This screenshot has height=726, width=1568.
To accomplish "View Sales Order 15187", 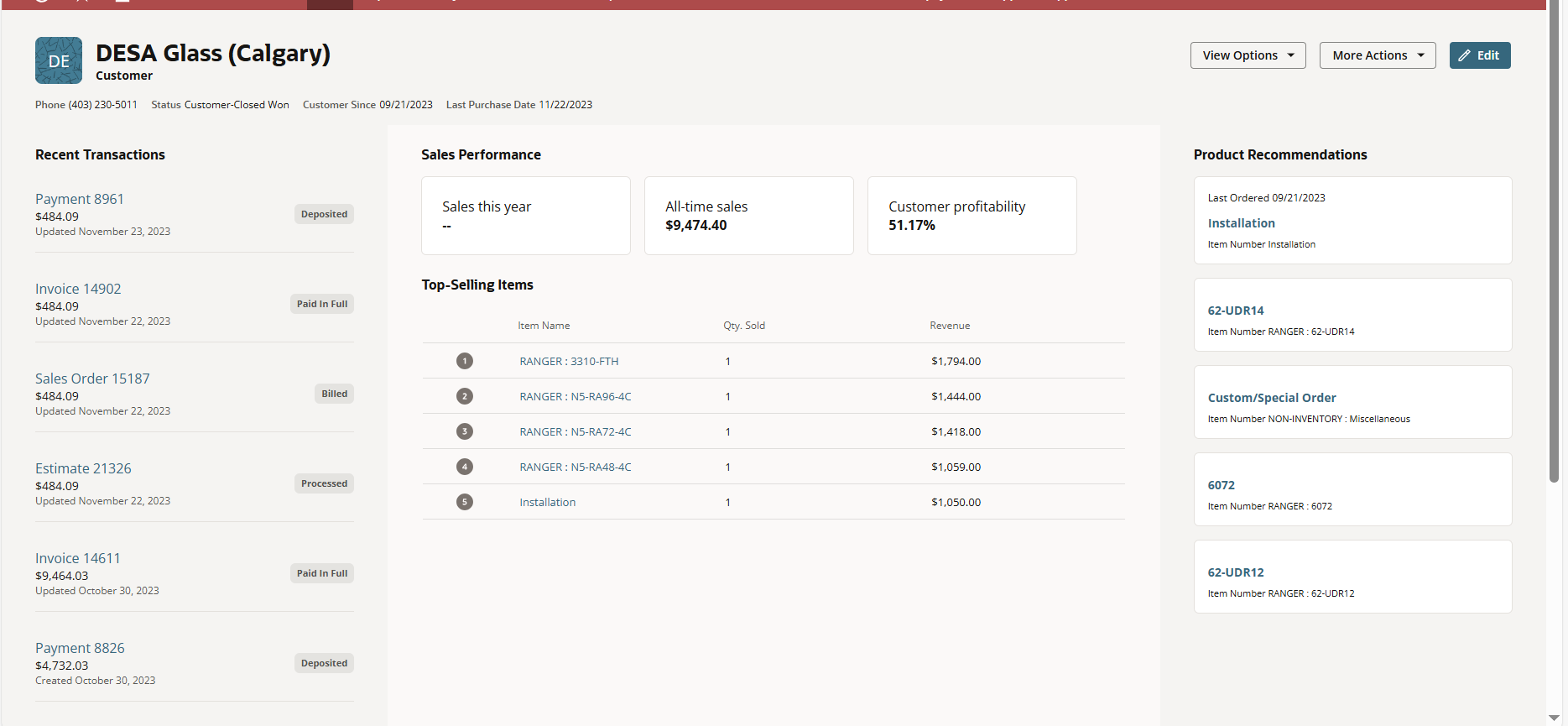I will 92,379.
